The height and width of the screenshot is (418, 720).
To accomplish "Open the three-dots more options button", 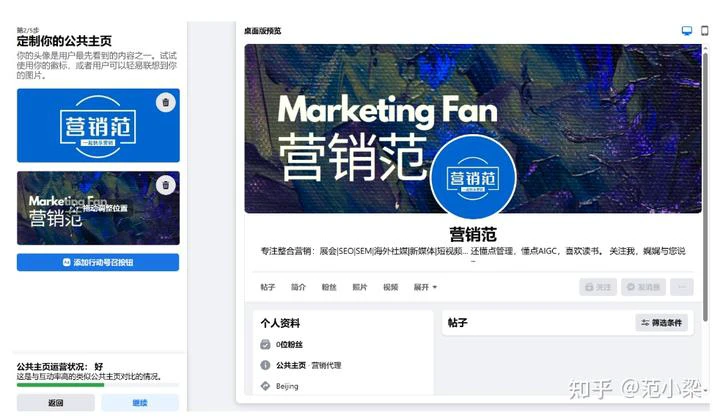I will click(x=682, y=287).
